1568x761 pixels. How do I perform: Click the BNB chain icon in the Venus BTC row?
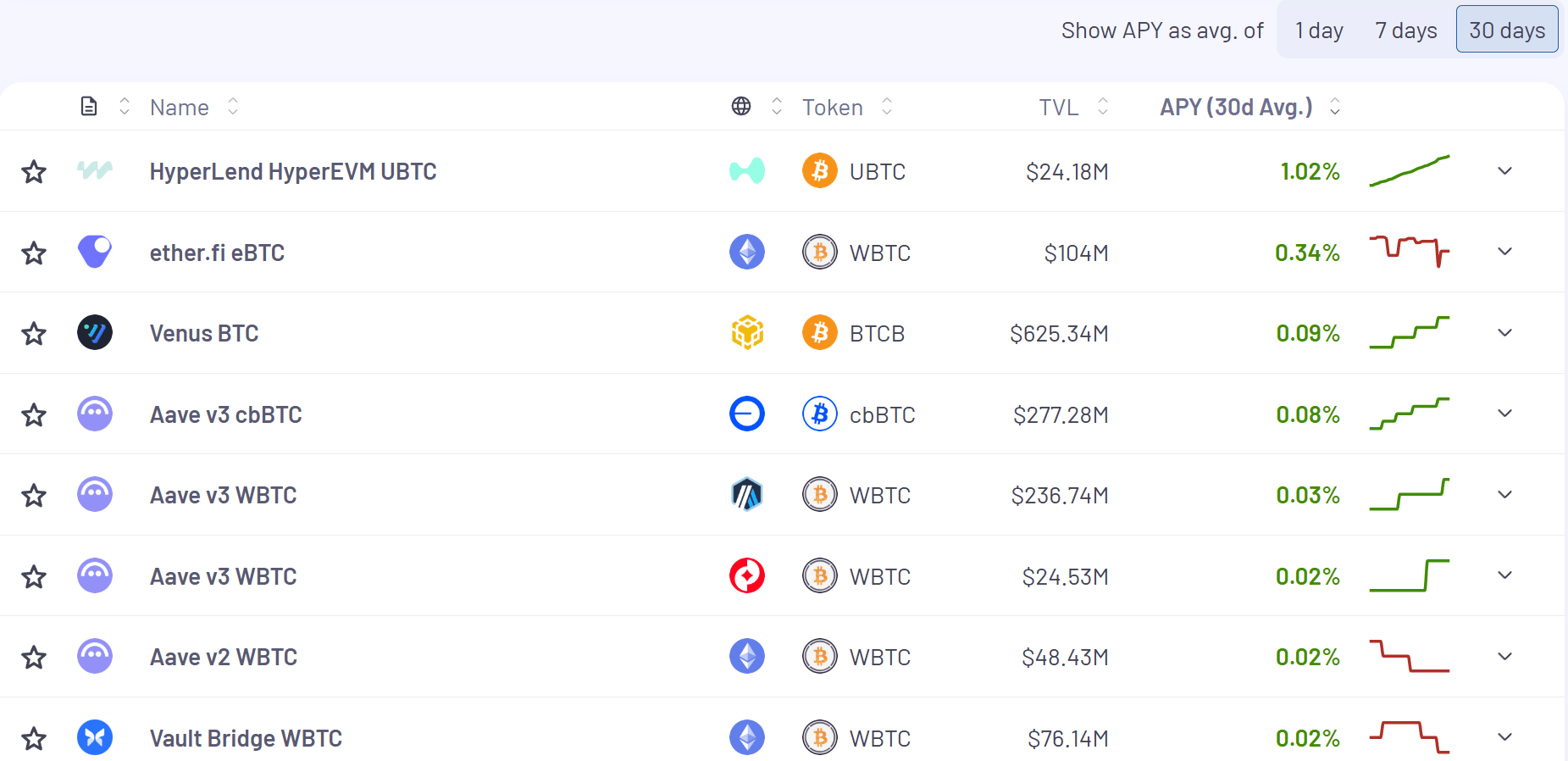pos(747,332)
